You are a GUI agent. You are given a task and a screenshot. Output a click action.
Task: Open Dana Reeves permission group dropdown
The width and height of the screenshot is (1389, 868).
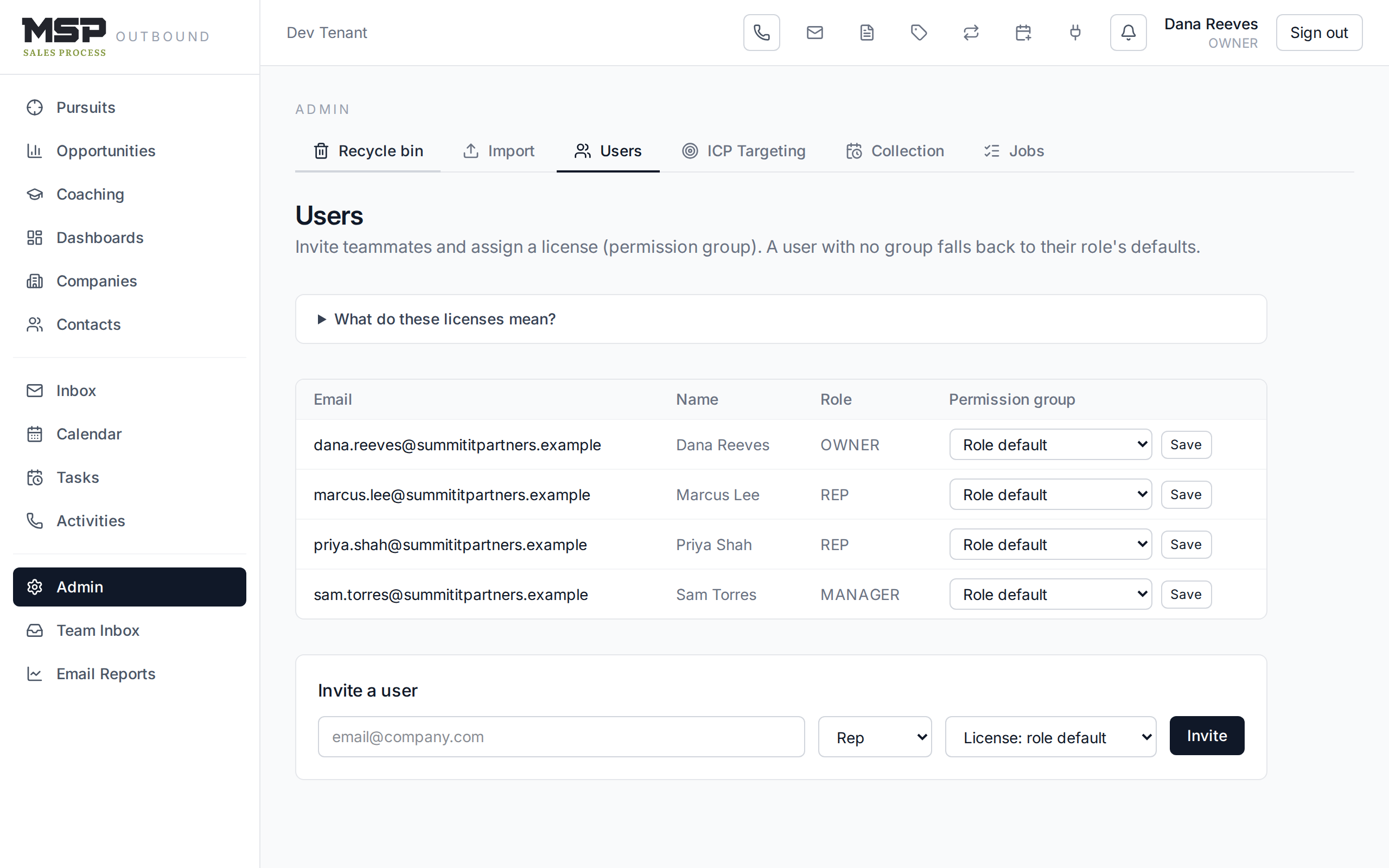click(1050, 444)
